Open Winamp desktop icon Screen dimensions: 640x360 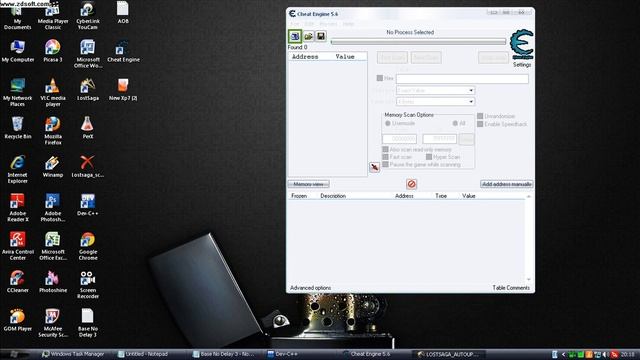tap(53, 166)
